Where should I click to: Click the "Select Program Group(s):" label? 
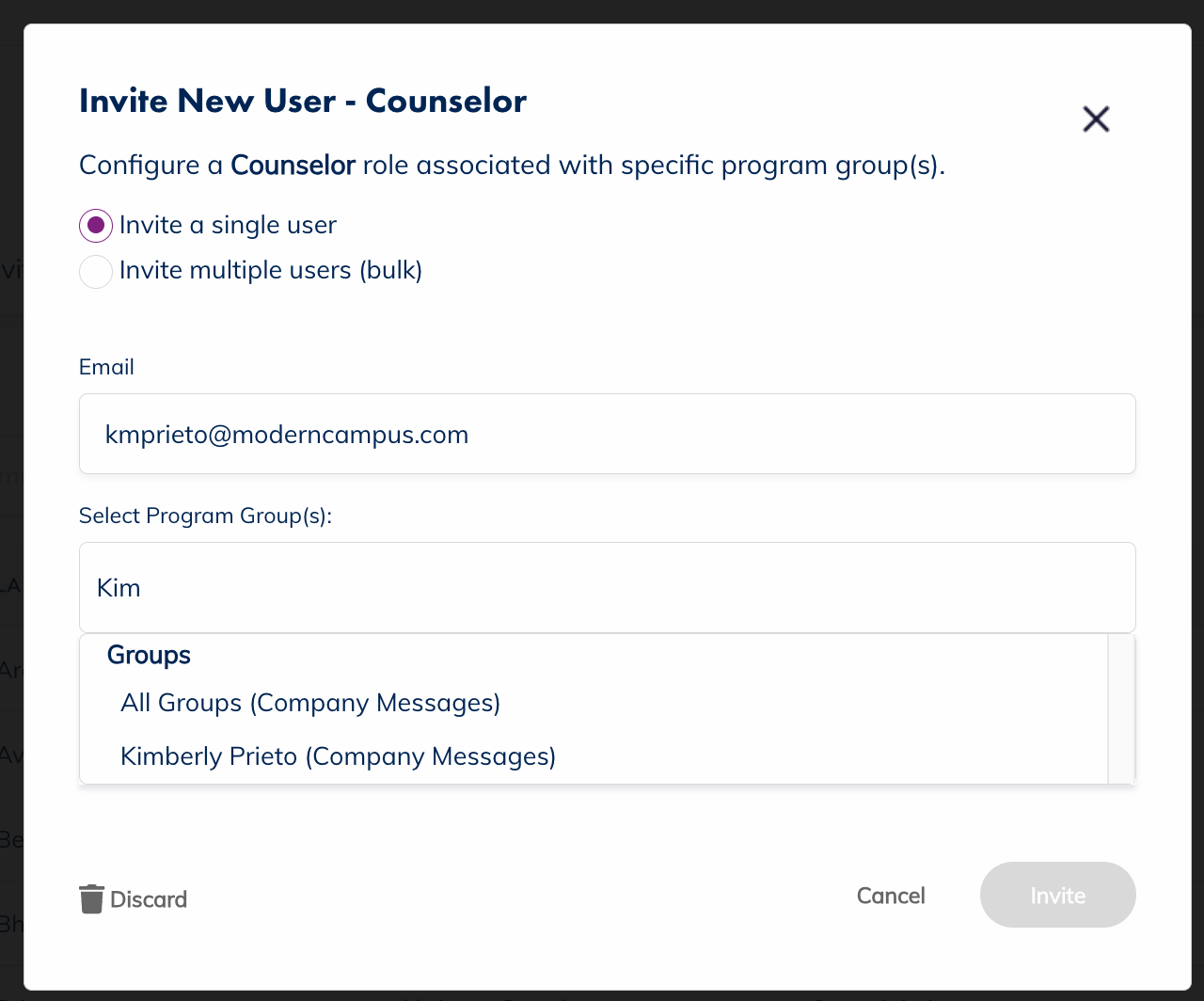coord(205,516)
